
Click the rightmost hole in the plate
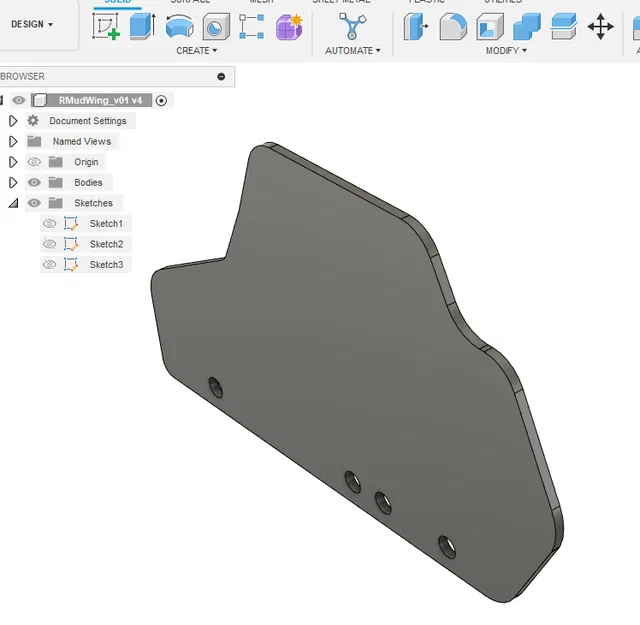coord(447,547)
